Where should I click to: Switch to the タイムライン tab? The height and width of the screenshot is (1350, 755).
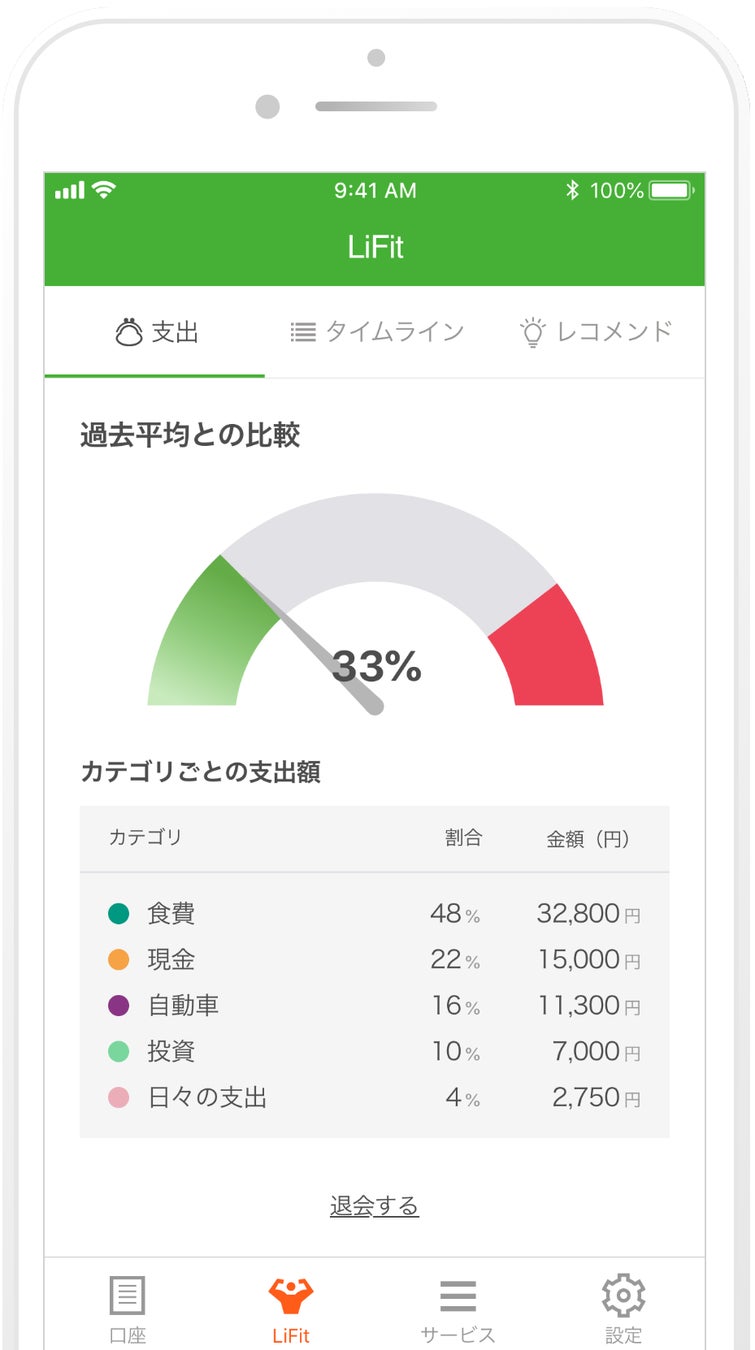pos(377,332)
